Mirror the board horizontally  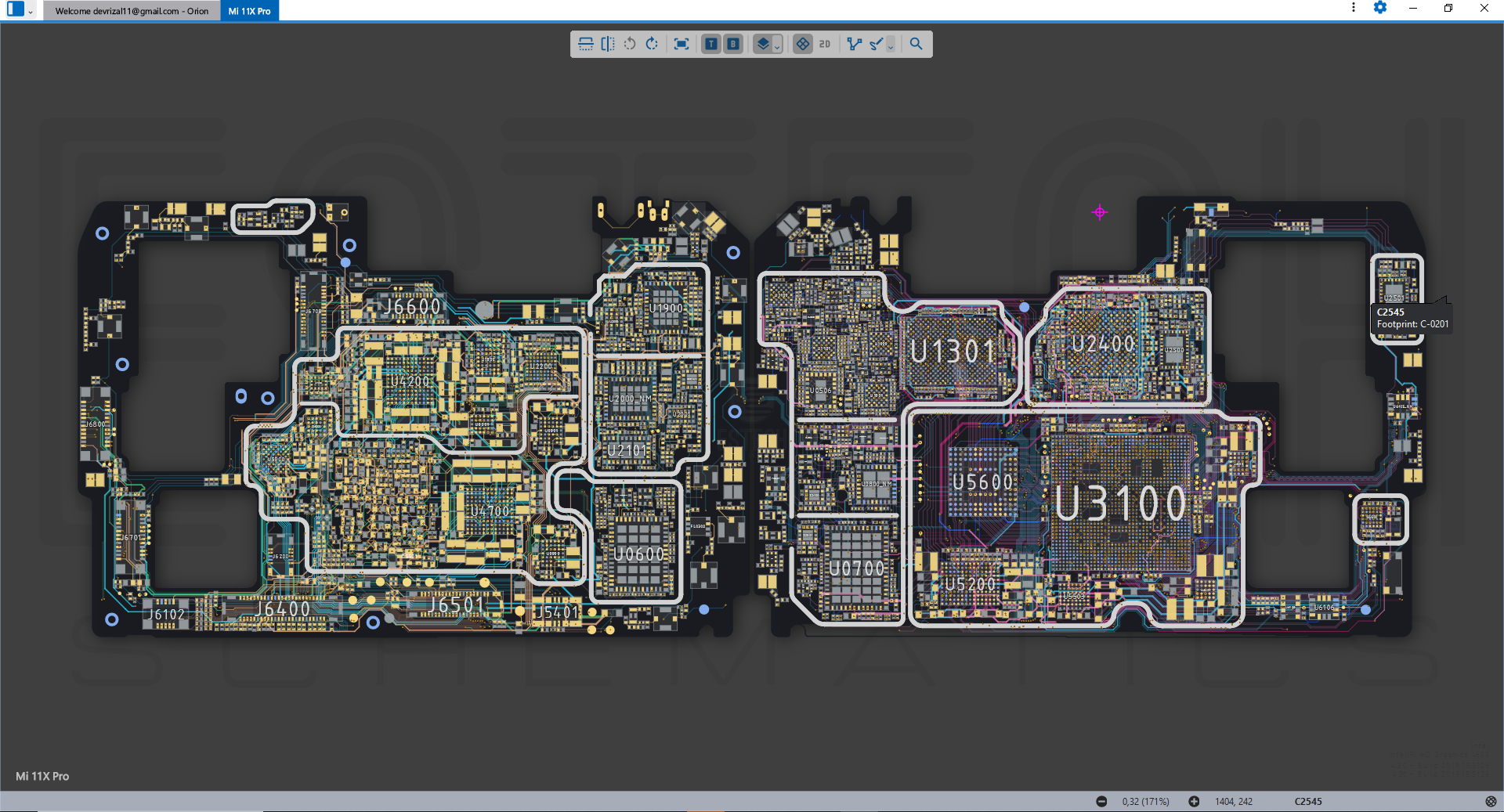click(x=608, y=44)
